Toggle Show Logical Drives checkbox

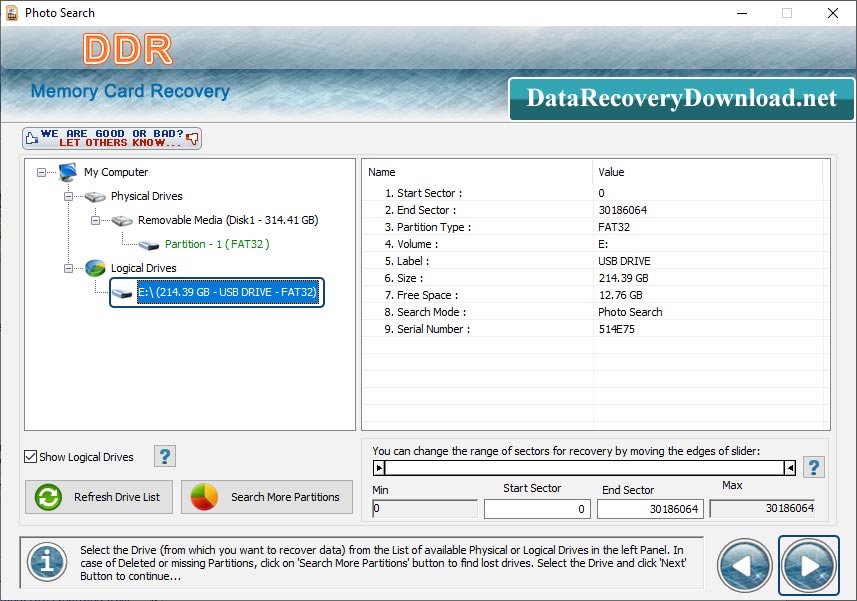tap(31, 457)
